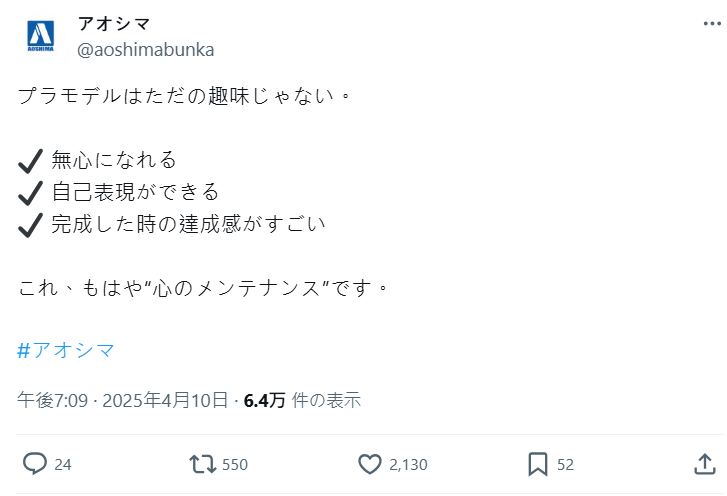Repost this tweet via the retweet icon
This screenshot has height=496, width=727.
201,464
